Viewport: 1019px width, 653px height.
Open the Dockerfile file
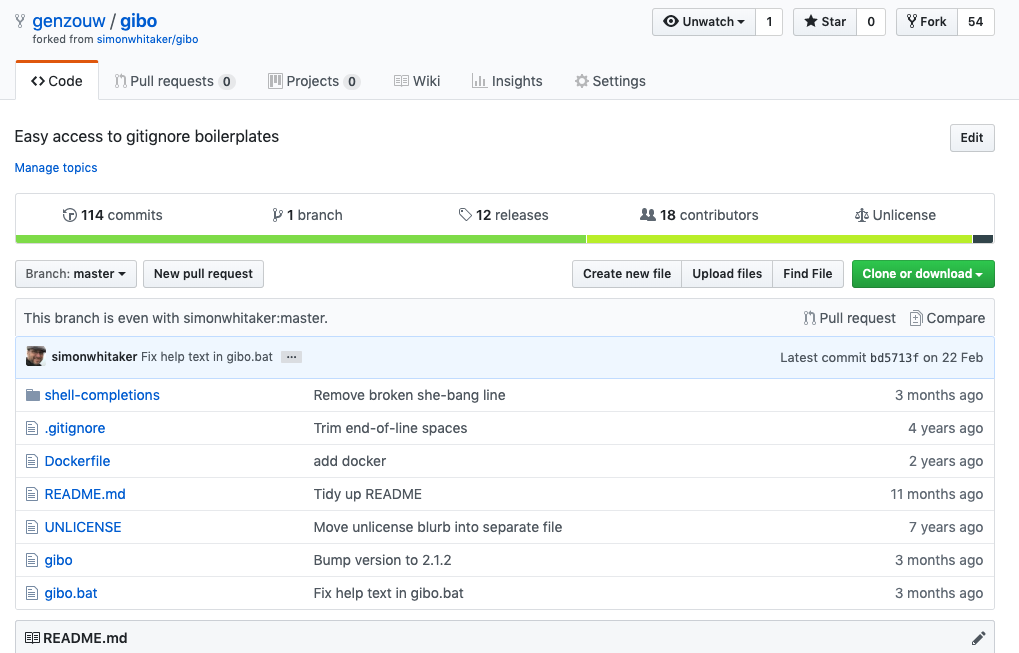[77, 461]
